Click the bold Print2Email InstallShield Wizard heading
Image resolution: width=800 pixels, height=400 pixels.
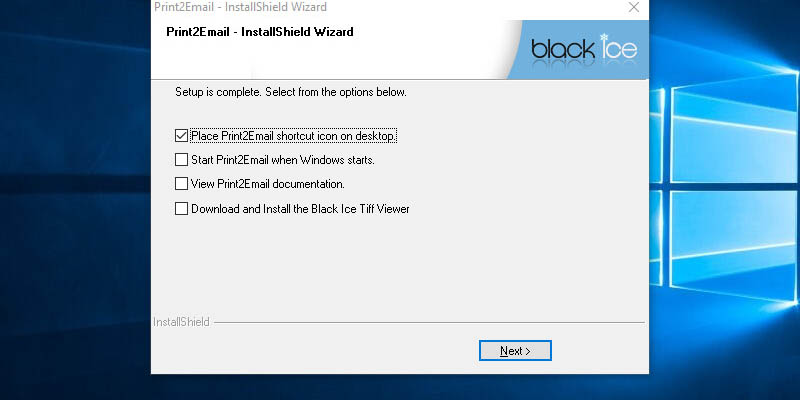[259, 32]
